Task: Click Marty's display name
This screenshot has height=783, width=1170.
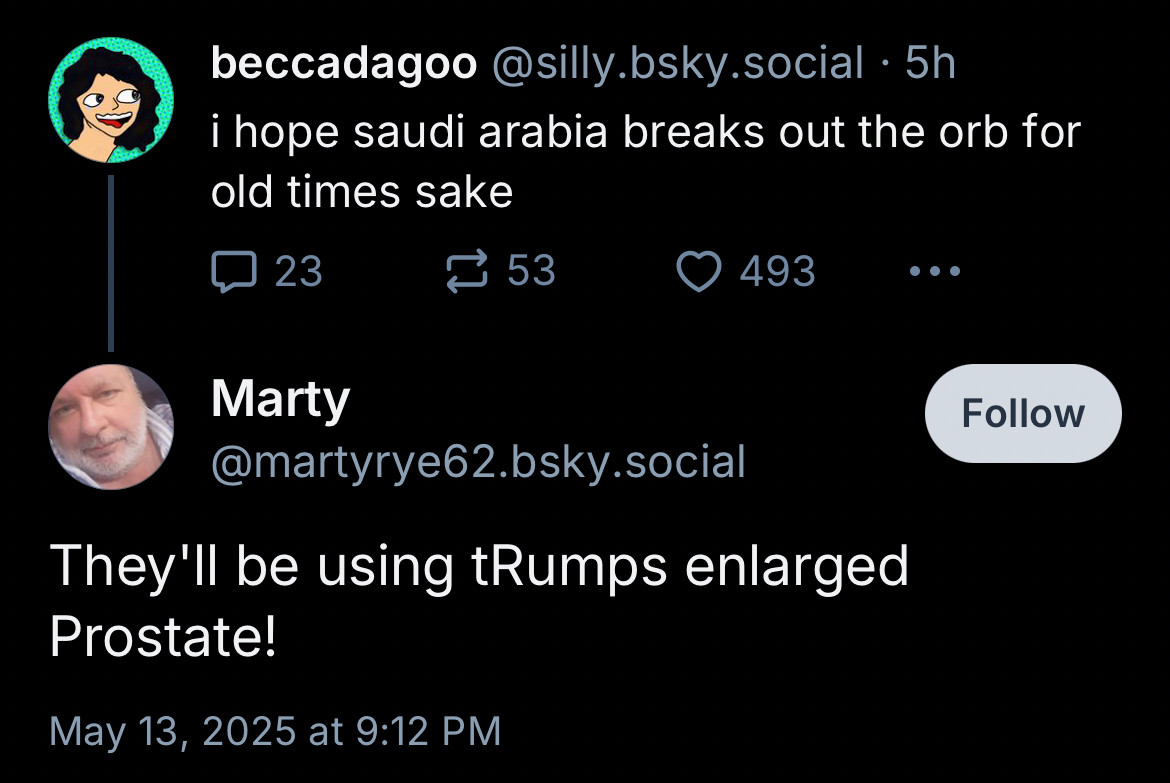Action: [281, 400]
